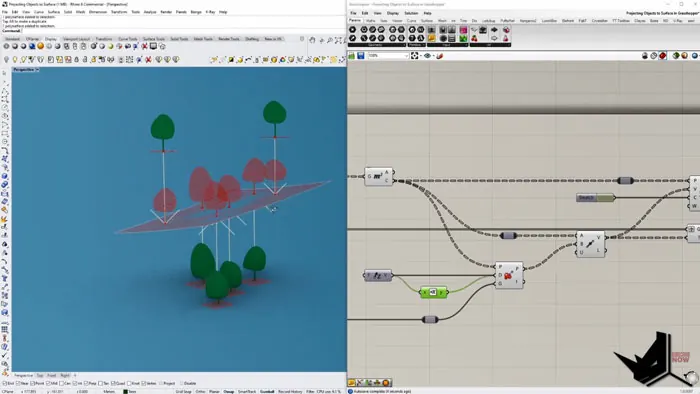Choose blue sphere display mode in Rhino Display toolbar
This screenshot has height=394, width=700.
pos(32,46)
